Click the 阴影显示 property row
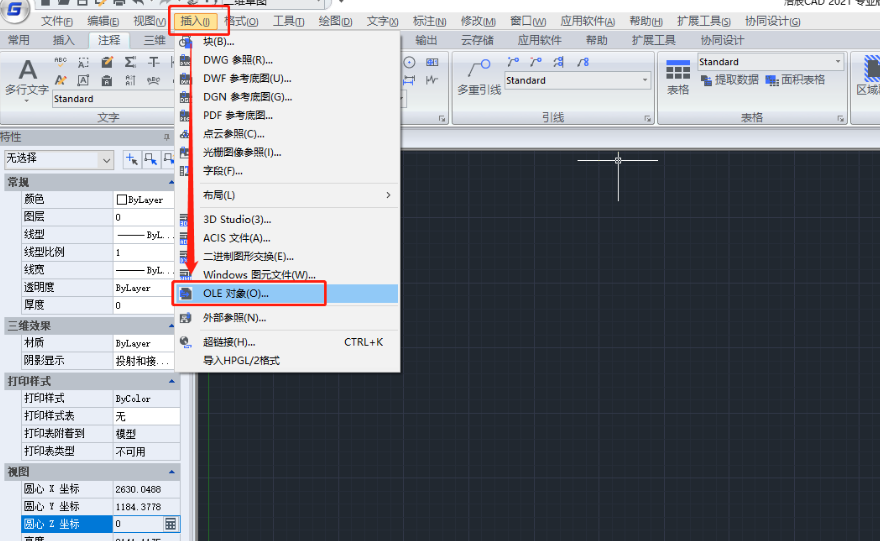 coord(96,361)
